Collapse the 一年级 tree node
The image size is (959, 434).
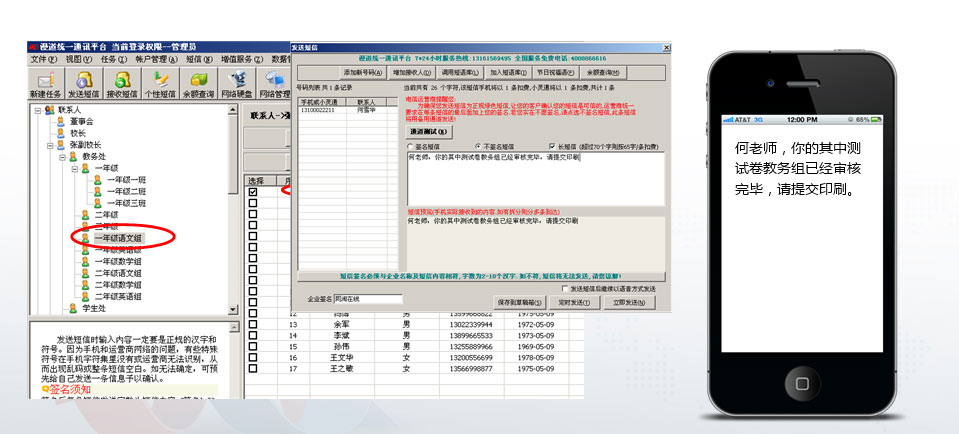[74, 169]
